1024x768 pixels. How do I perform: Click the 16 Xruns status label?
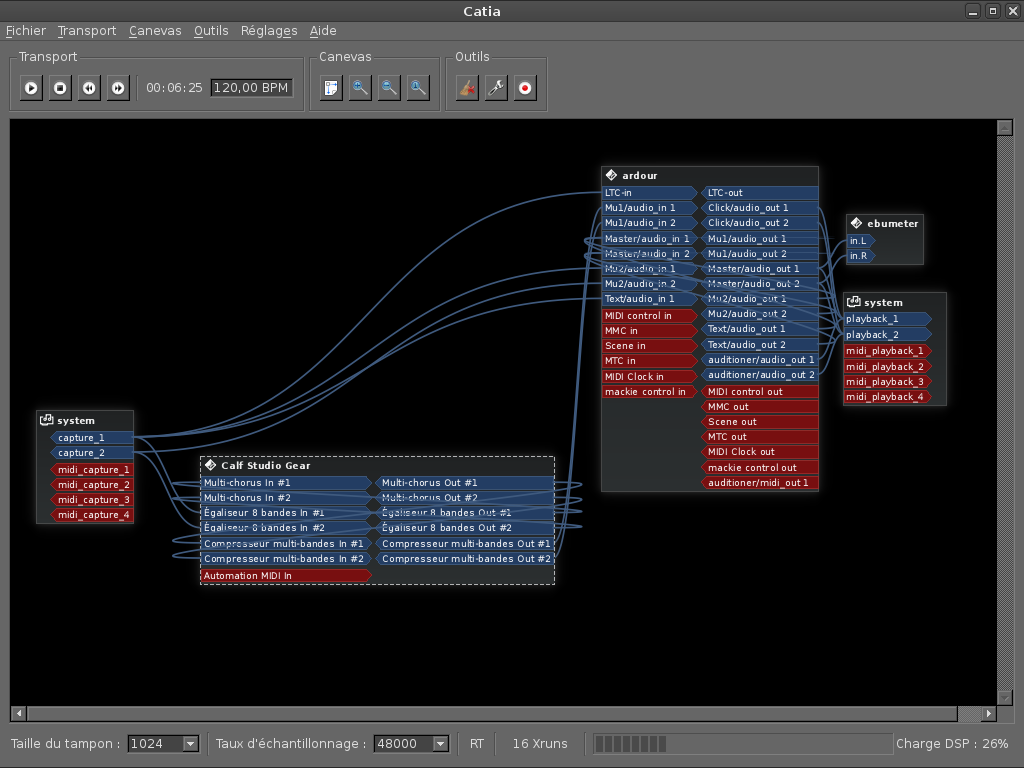click(540, 744)
